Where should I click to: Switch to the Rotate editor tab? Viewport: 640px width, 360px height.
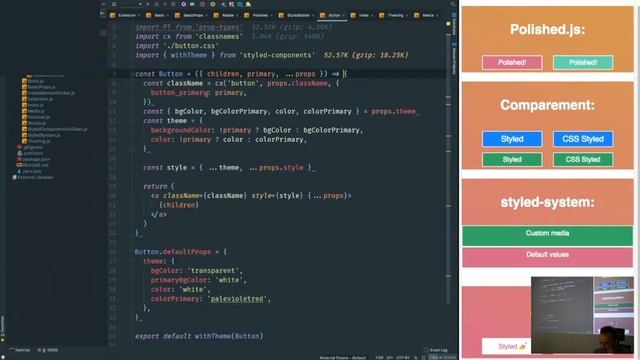coord(228,16)
